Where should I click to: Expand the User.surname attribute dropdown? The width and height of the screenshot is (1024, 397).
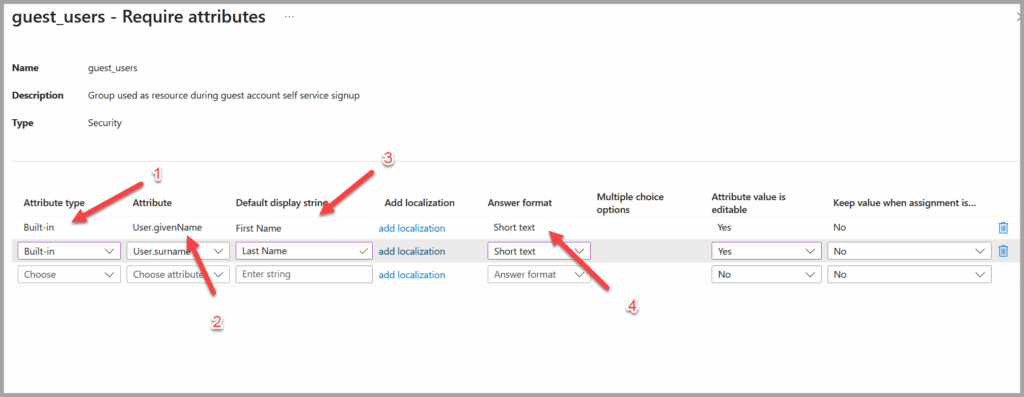pos(178,251)
